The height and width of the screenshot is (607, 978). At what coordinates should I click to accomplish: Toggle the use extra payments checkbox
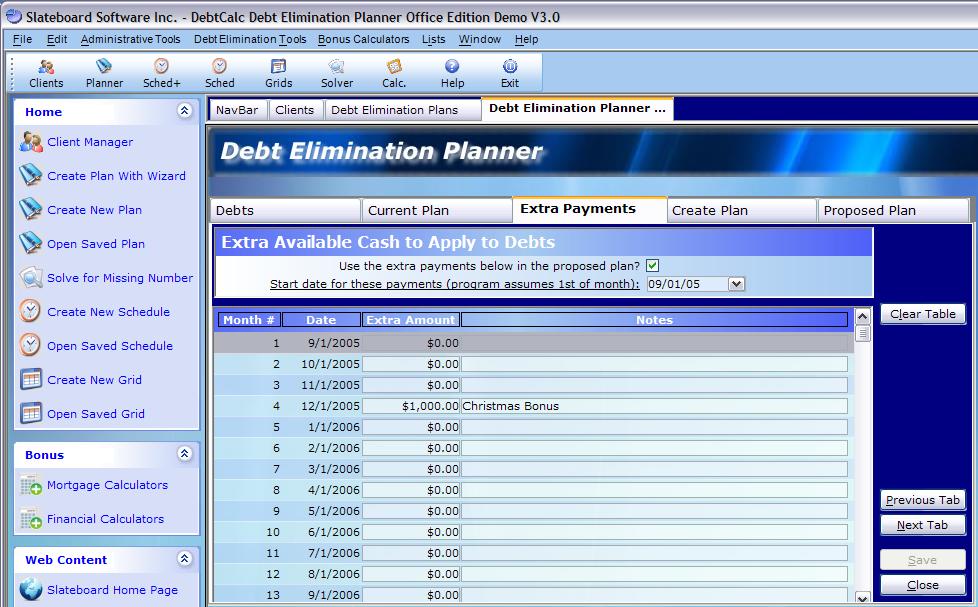click(652, 266)
